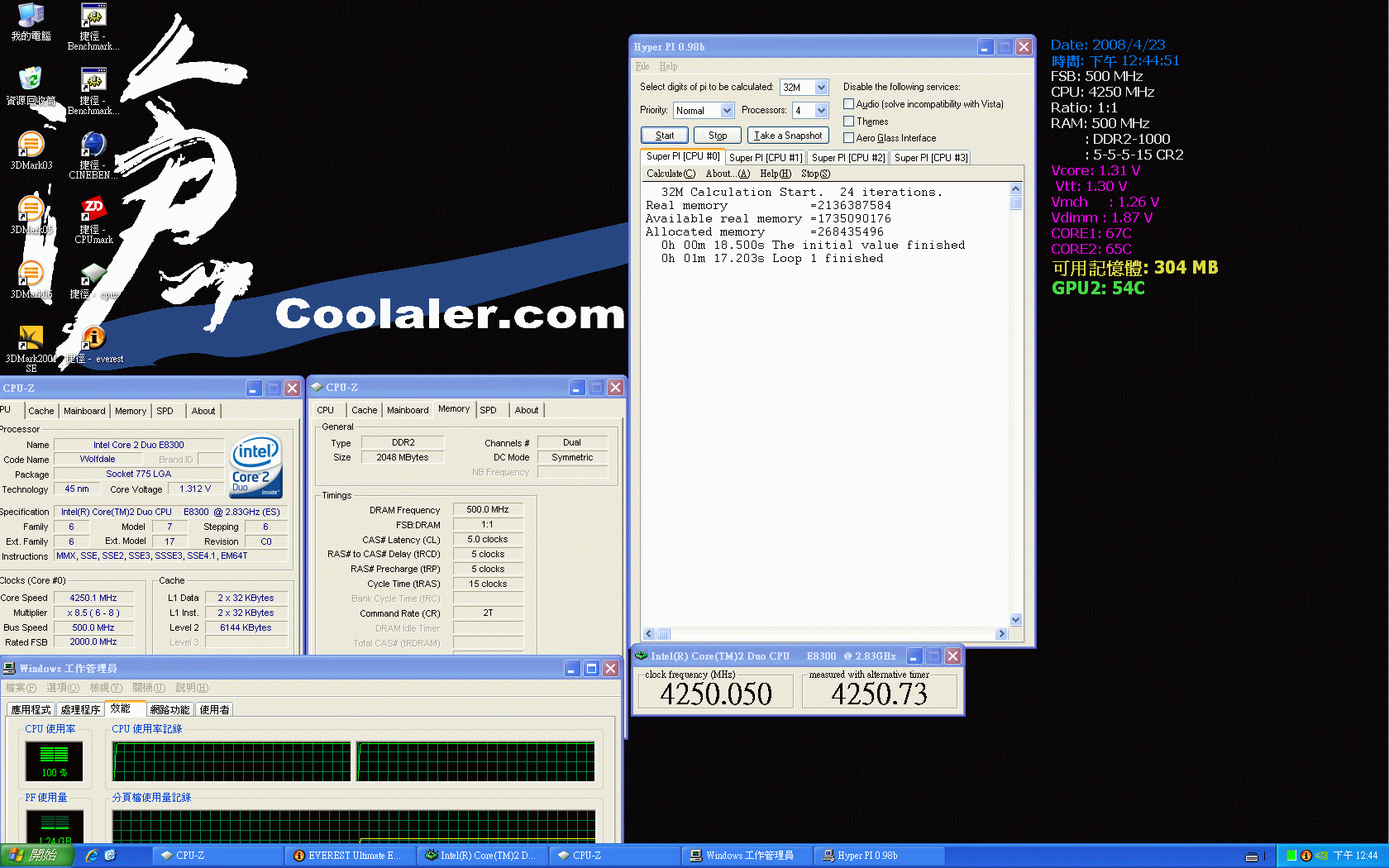
Task: Click the taskbar clock
Action: coord(1355,856)
